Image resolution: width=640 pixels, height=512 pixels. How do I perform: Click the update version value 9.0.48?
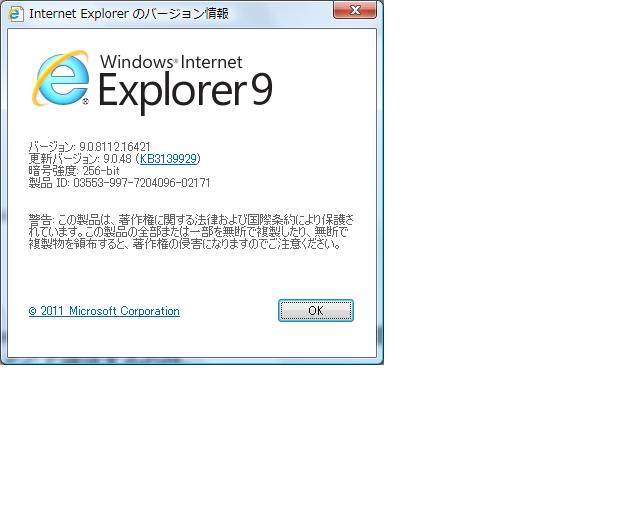(117, 159)
